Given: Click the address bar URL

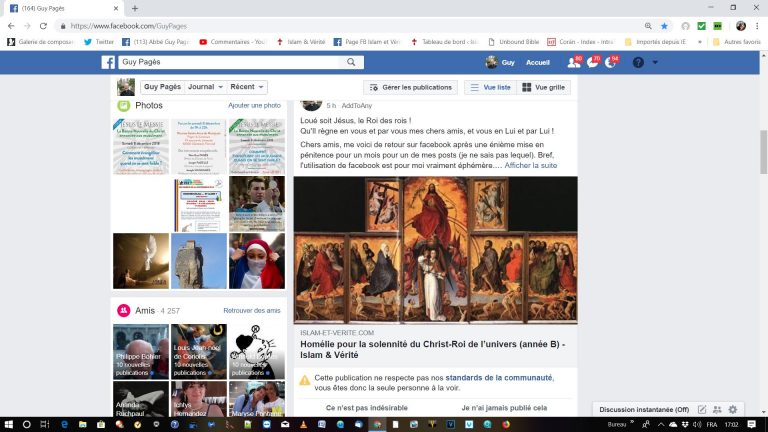Looking at the screenshot, I should [x=129, y=26].
